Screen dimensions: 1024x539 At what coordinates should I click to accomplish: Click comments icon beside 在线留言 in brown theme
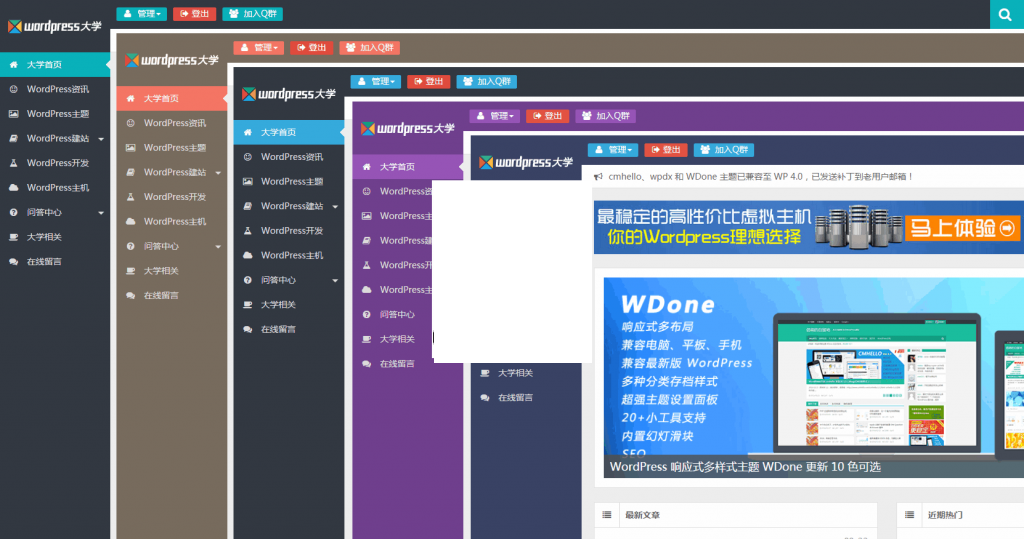131,295
